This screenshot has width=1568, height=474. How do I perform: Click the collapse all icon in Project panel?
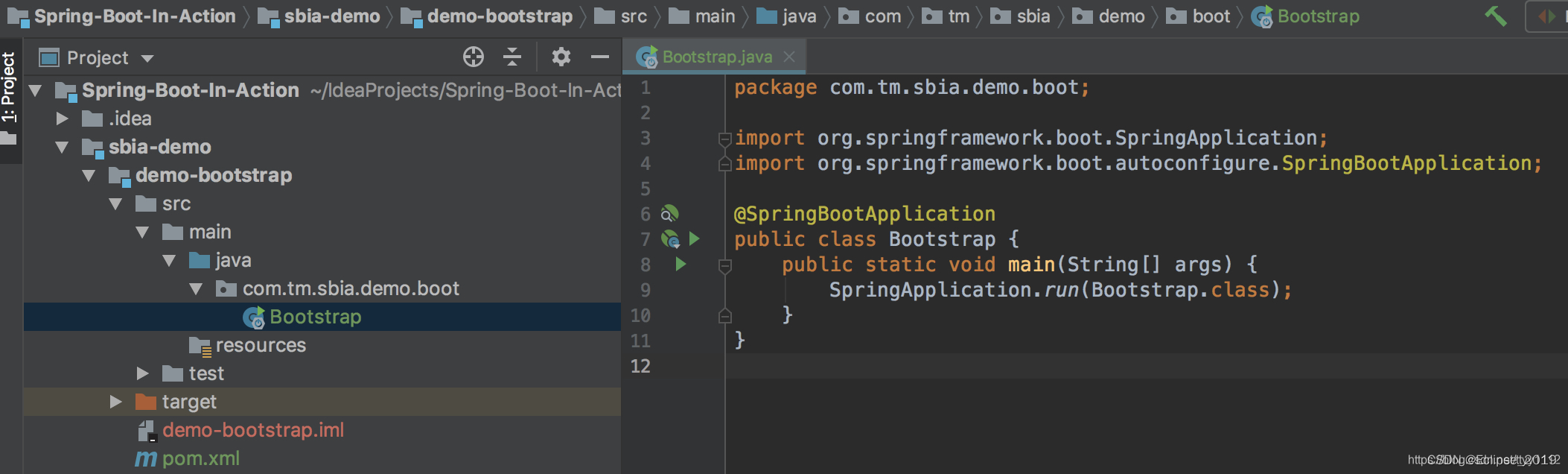click(x=512, y=57)
